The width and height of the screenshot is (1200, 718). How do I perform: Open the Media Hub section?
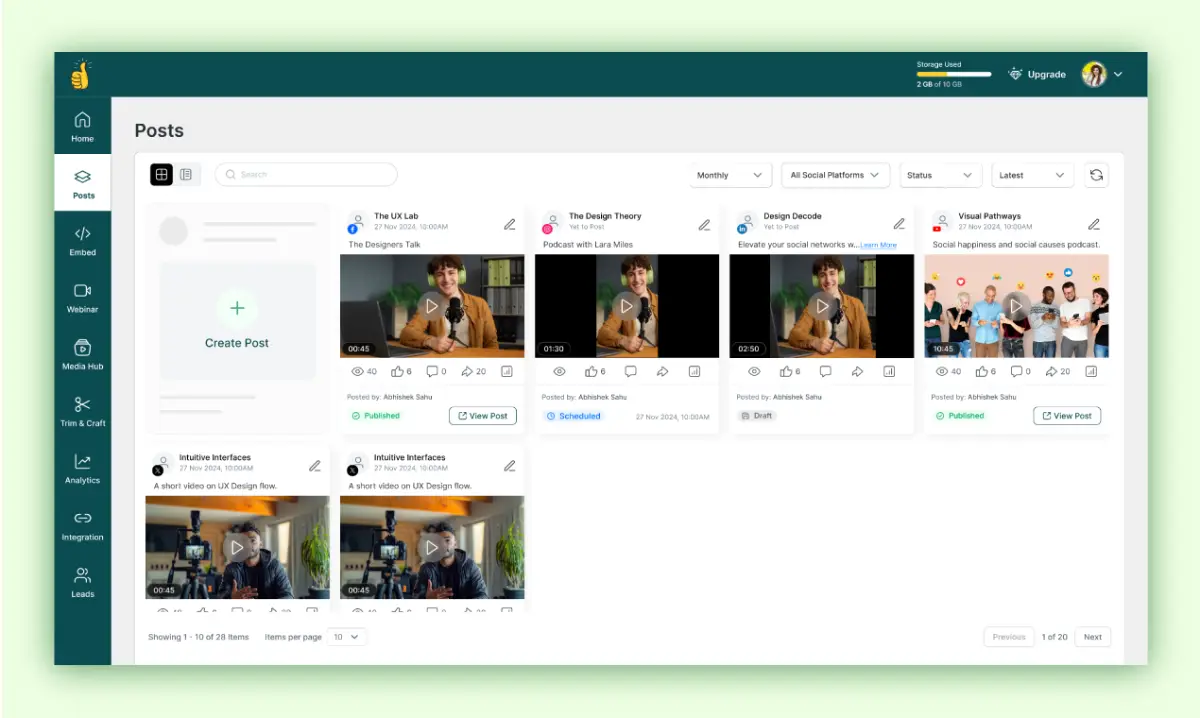[x=82, y=355]
